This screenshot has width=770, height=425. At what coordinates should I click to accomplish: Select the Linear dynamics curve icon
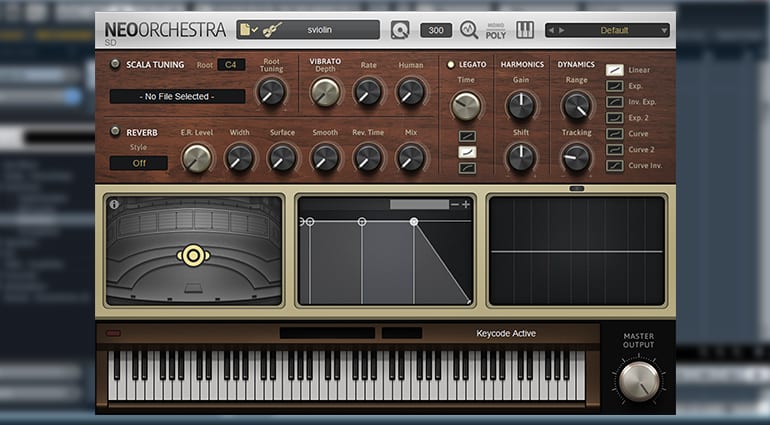point(614,70)
